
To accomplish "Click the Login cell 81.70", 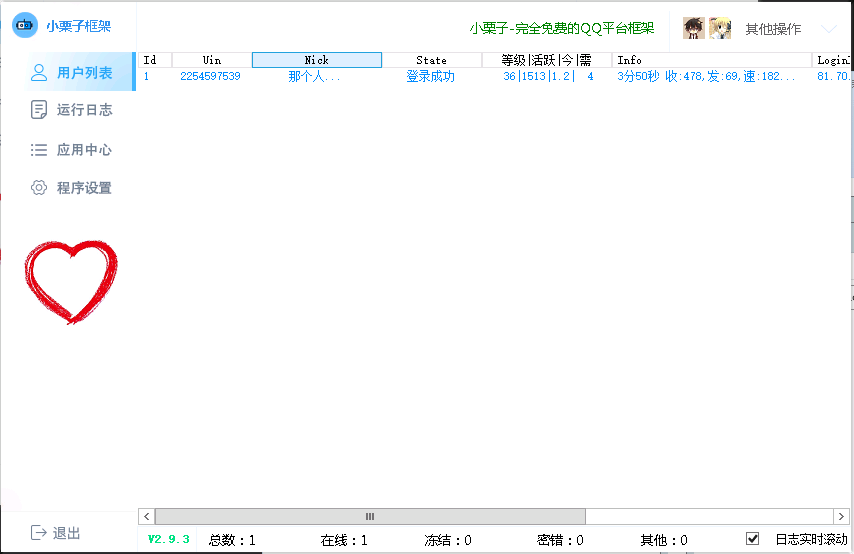I will click(833, 76).
